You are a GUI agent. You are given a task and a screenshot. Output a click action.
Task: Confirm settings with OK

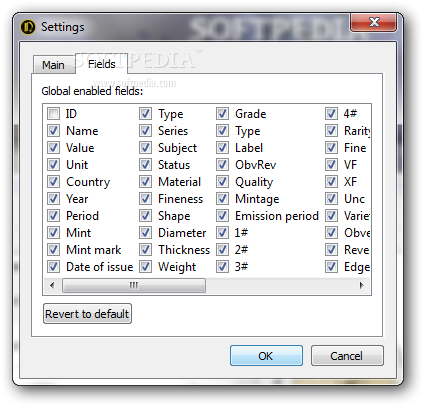(x=266, y=356)
